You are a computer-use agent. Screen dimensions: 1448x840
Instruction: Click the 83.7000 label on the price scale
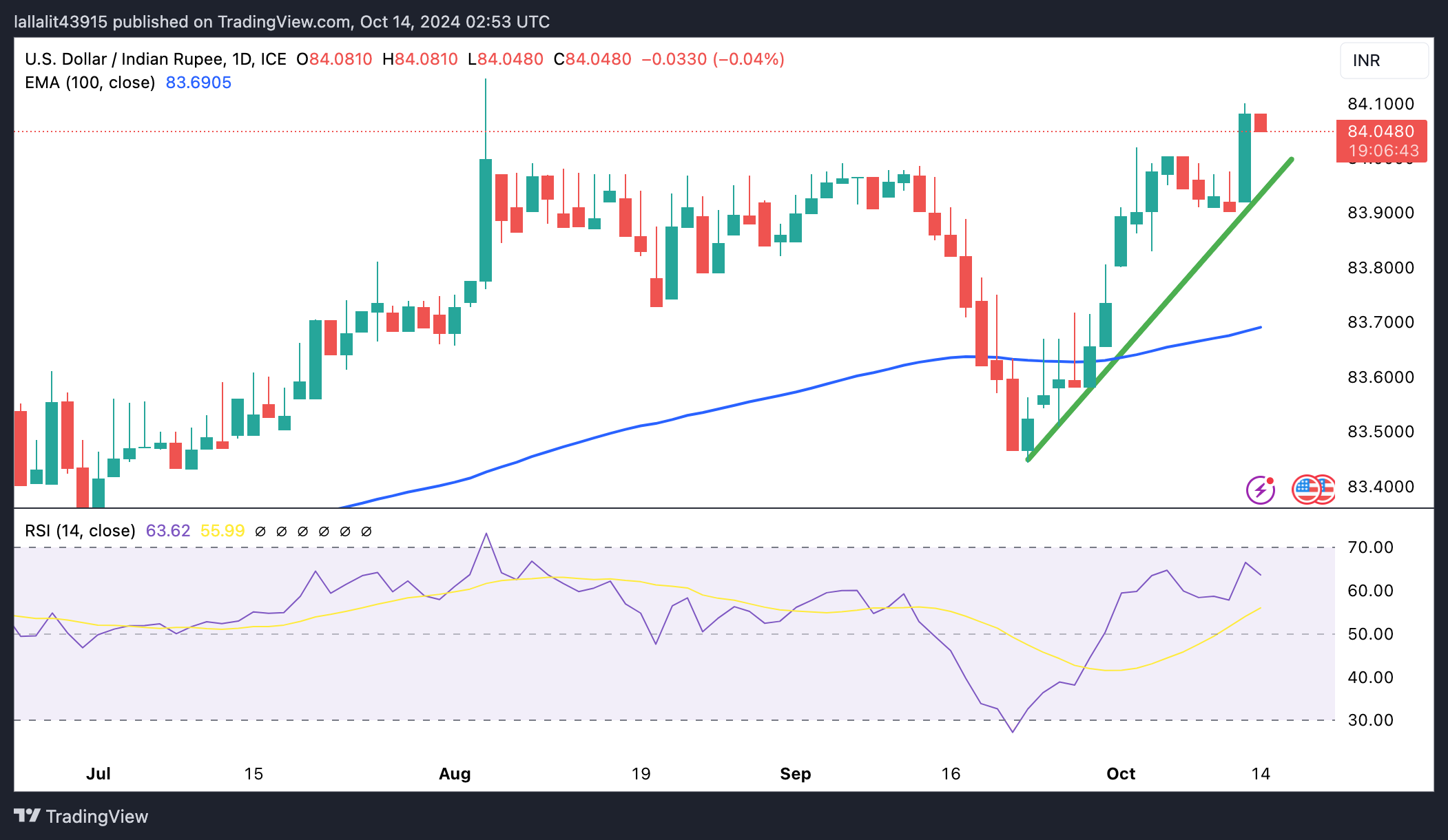pos(1380,322)
